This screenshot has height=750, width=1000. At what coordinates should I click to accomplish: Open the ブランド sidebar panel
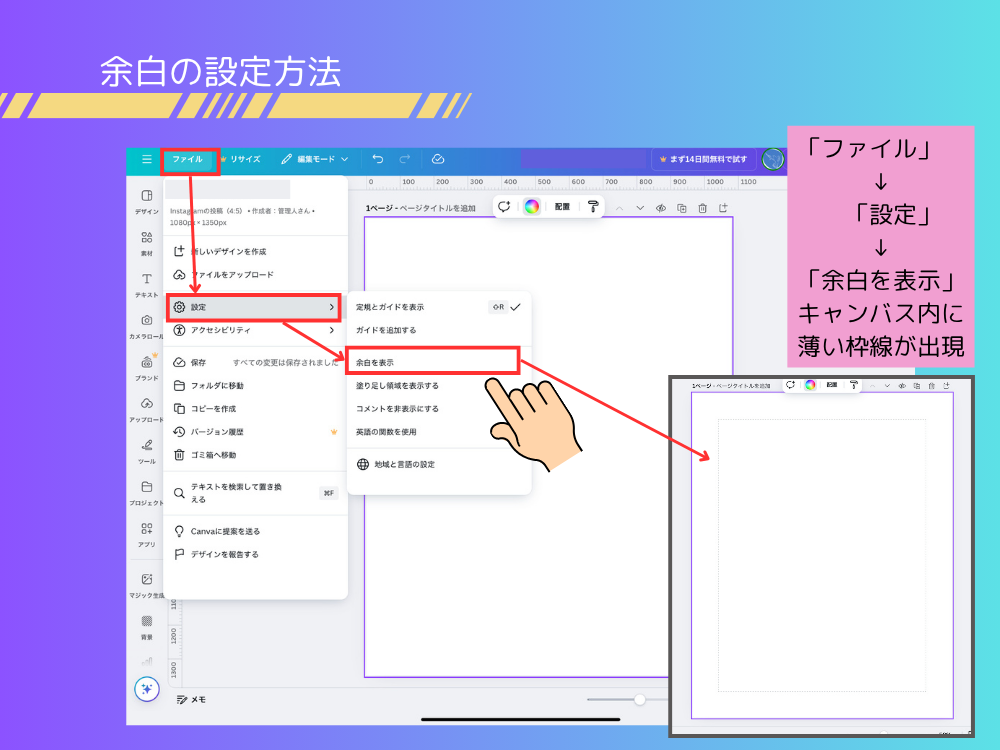pyautogui.click(x=147, y=368)
